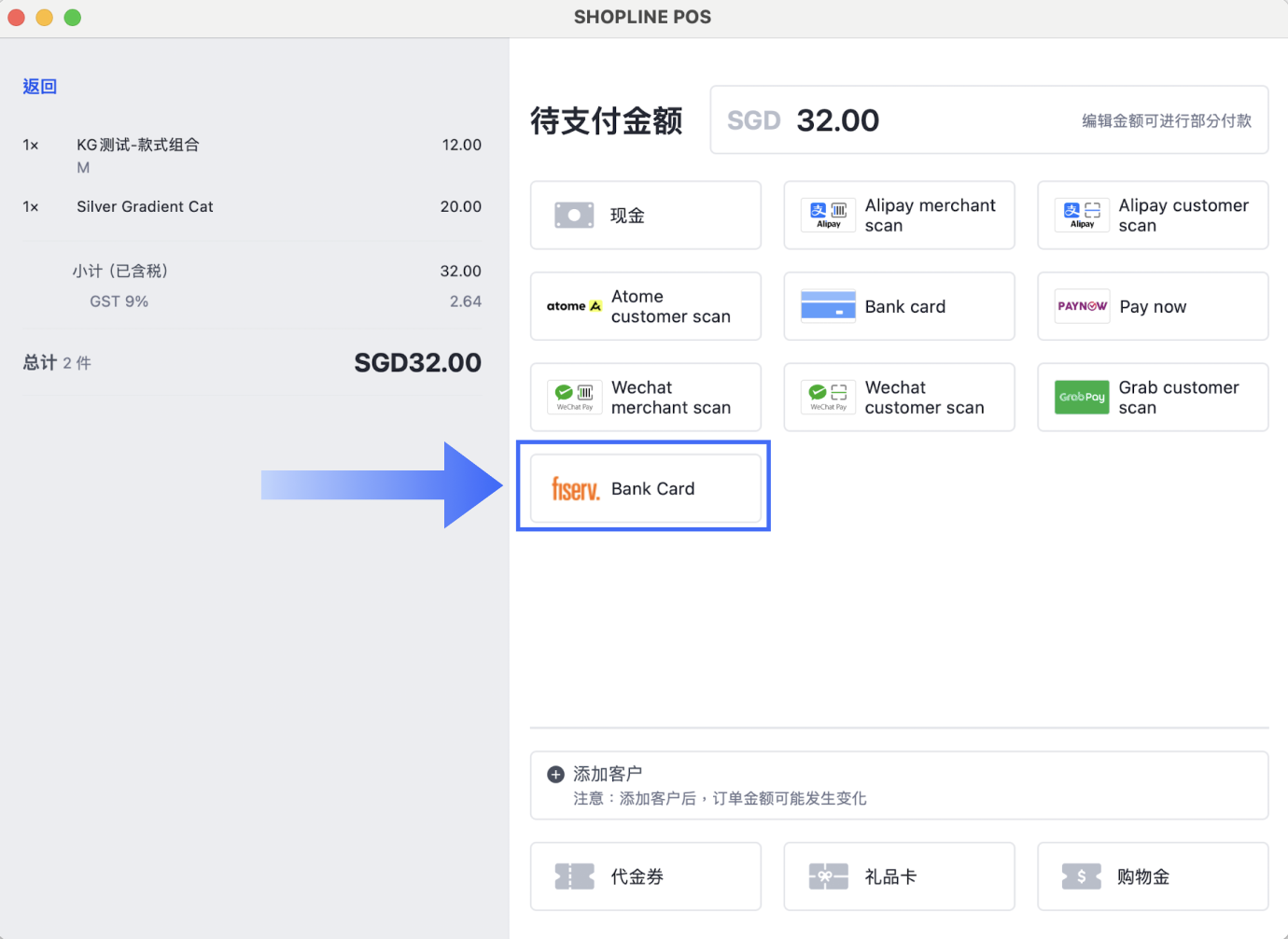Click the PayNow logo icon
Viewport: 1288px width, 939px height.
coord(1083,306)
